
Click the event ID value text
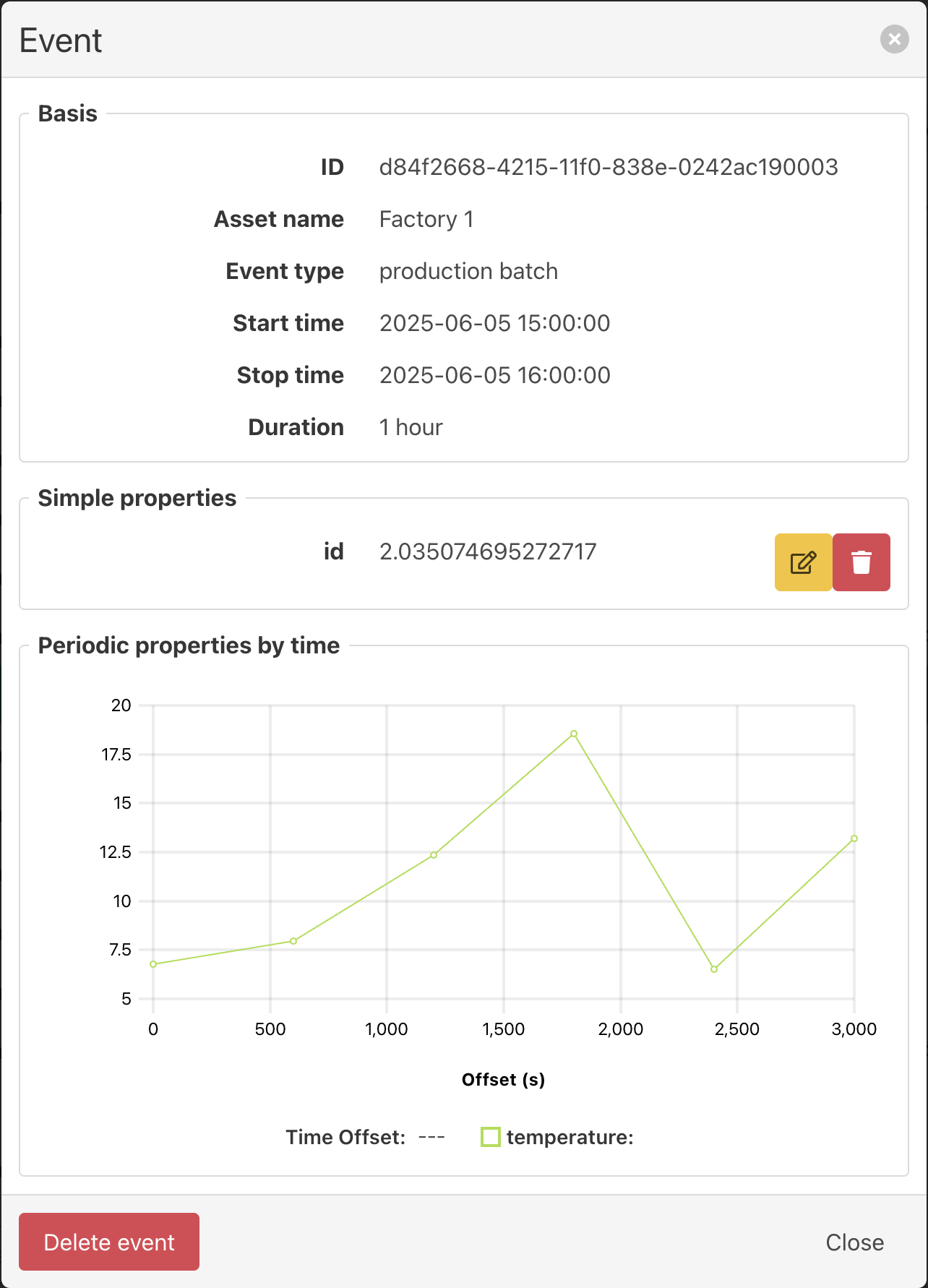[608, 167]
